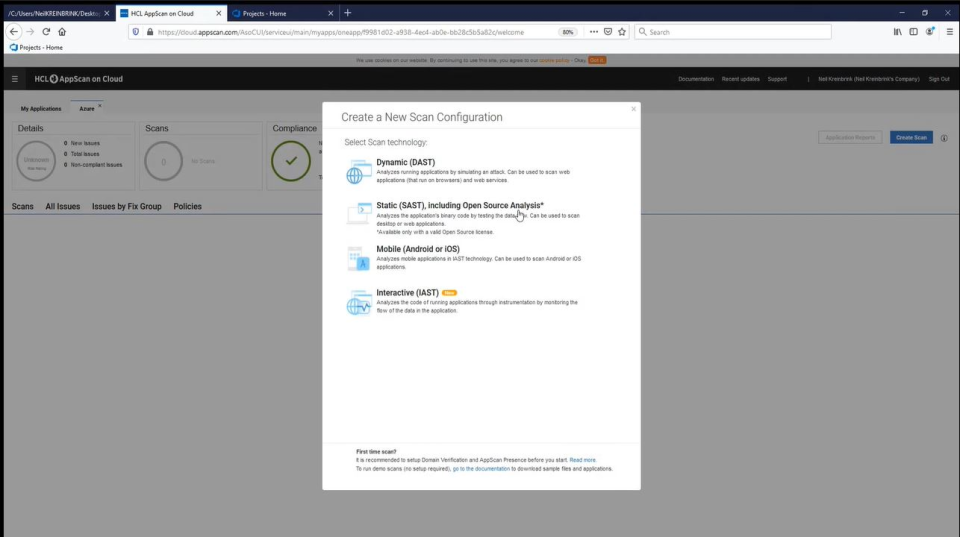Open a new browser tab

click(348, 13)
